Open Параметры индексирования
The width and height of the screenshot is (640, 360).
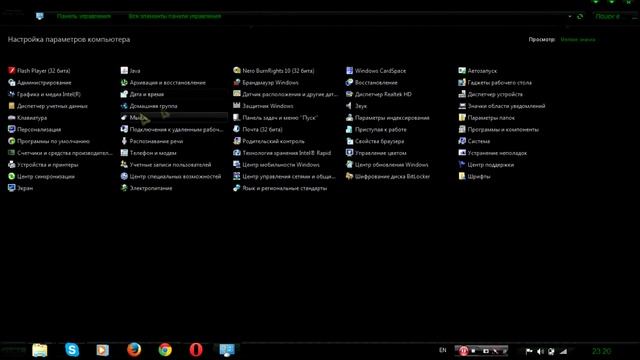tap(392, 118)
